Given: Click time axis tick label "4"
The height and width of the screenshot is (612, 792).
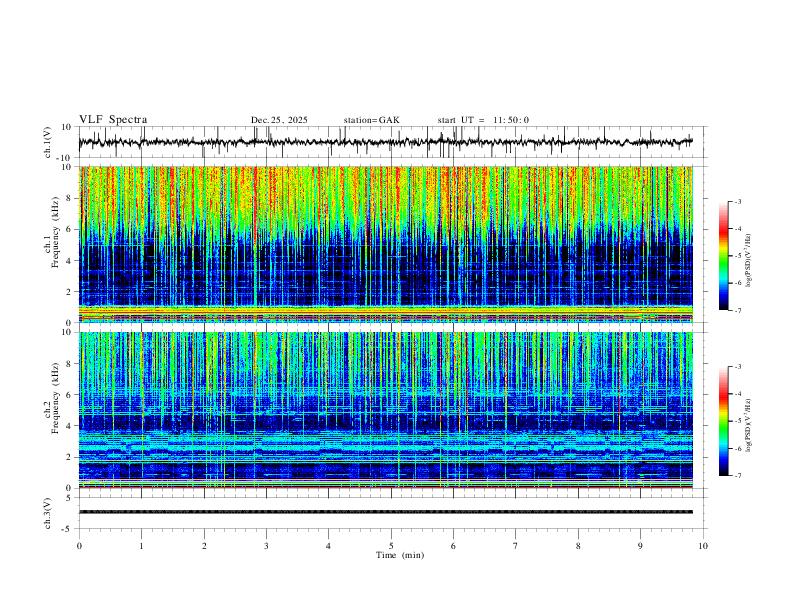Looking at the screenshot, I should [x=329, y=546].
